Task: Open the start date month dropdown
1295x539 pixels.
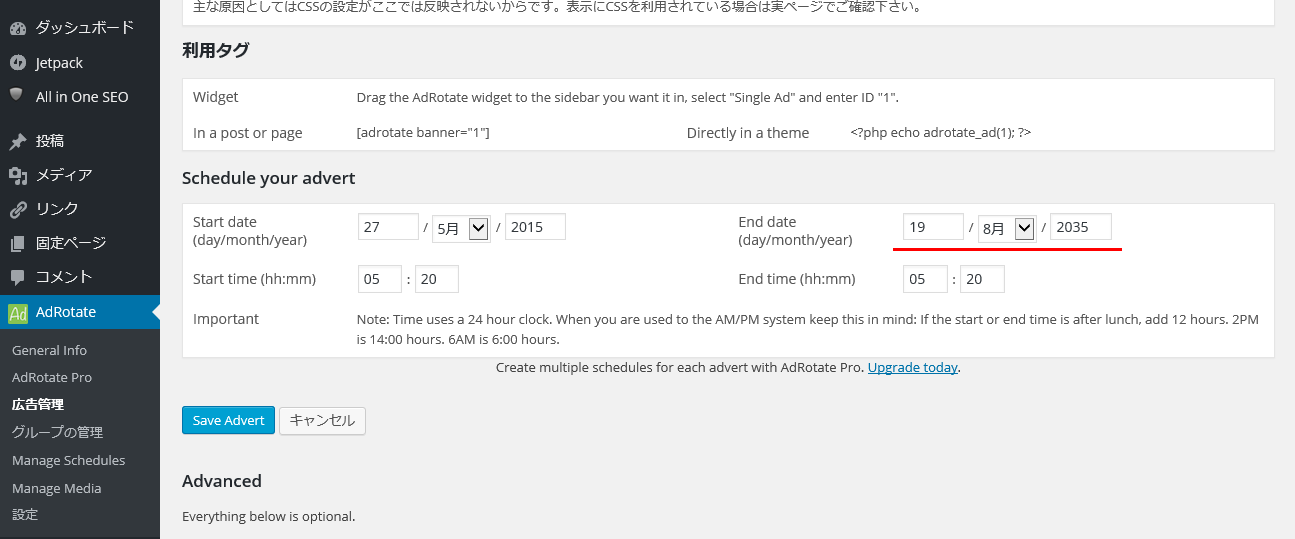Action: click(461, 227)
